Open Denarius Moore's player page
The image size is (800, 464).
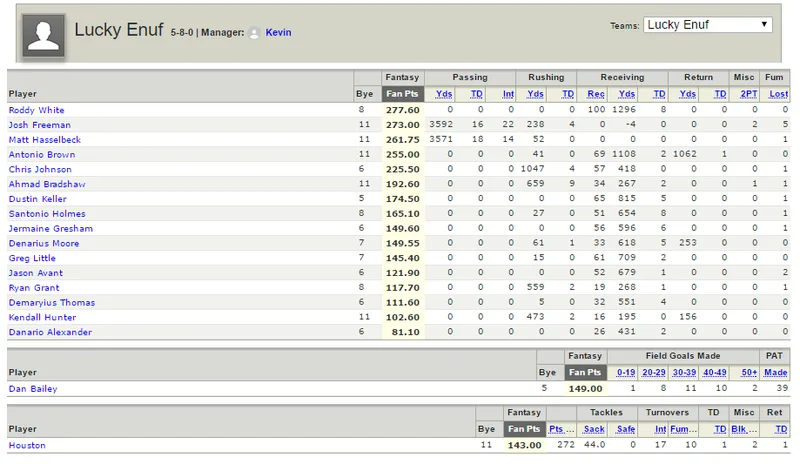[44, 243]
